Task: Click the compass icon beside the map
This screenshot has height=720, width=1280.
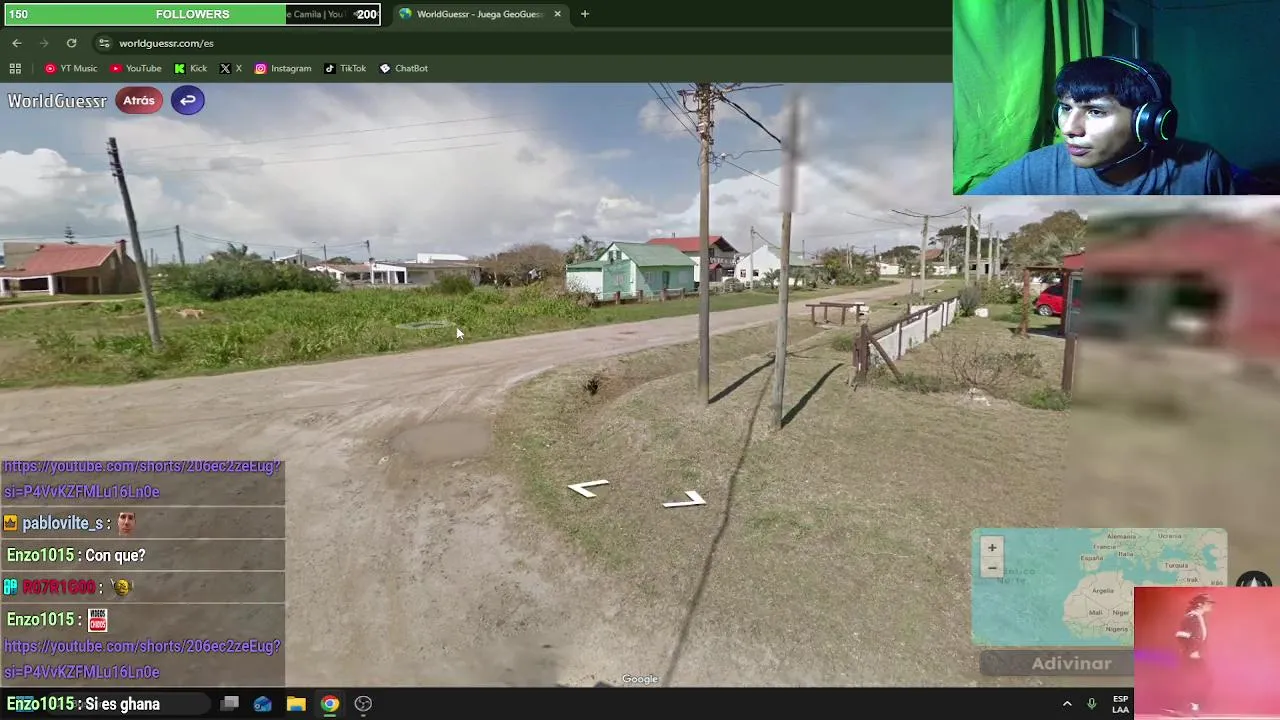Action: click(1254, 581)
